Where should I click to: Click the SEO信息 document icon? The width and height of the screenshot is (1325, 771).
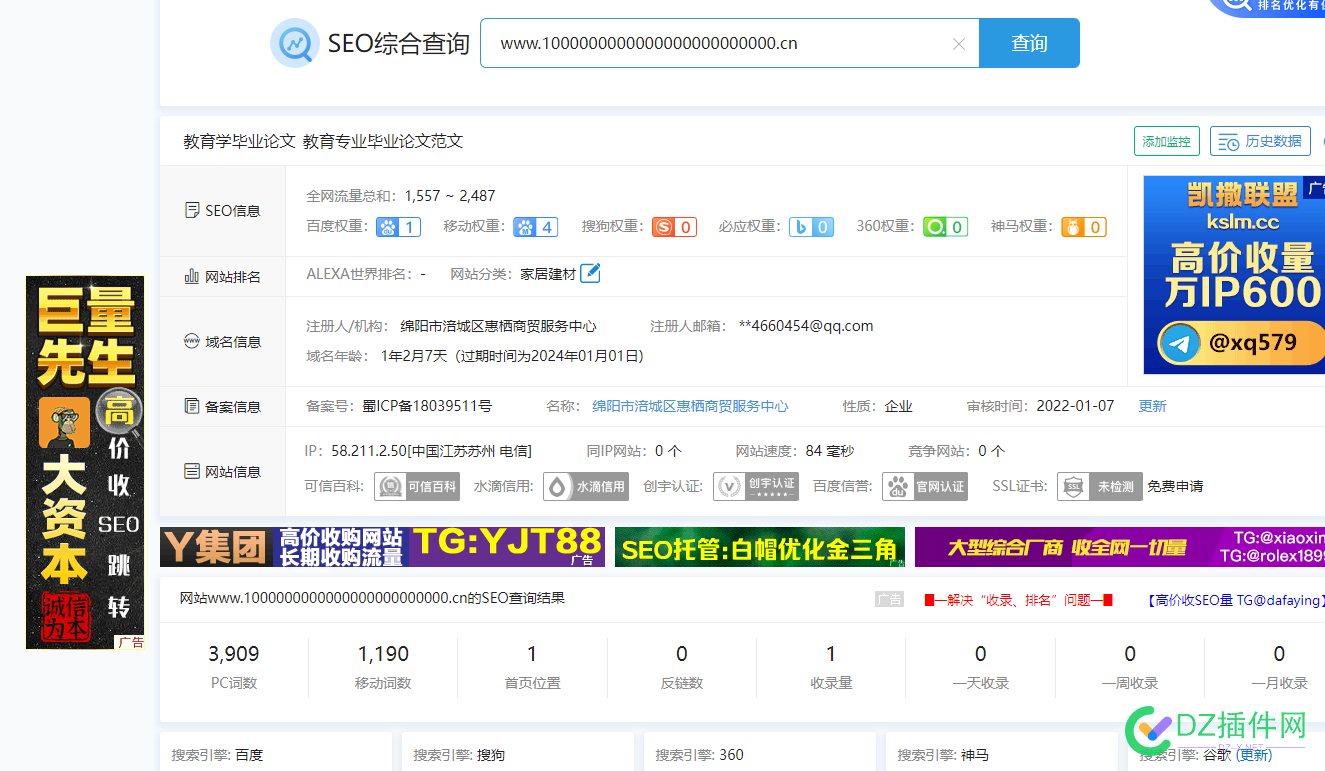[192, 211]
